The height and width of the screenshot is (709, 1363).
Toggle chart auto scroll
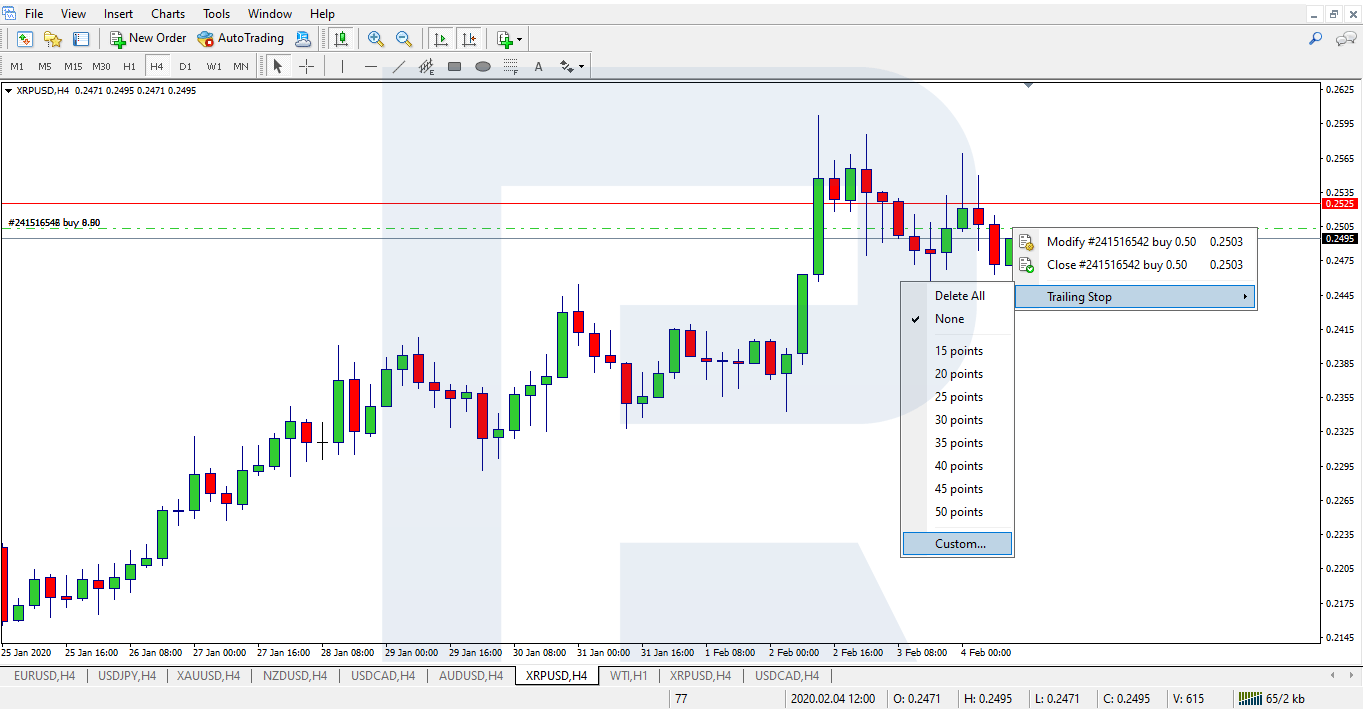(441, 38)
